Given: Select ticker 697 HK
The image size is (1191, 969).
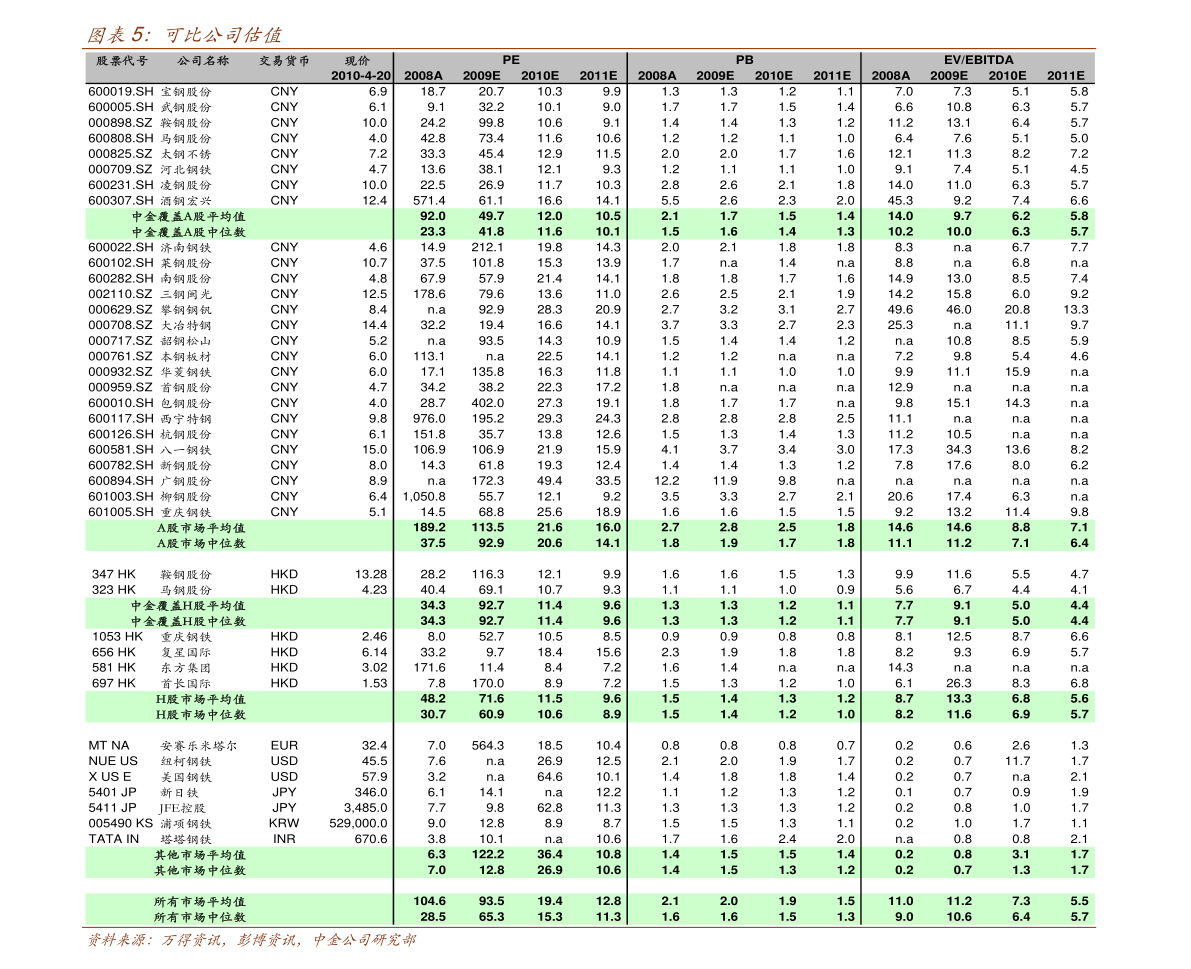Looking at the screenshot, I should coord(114,683).
